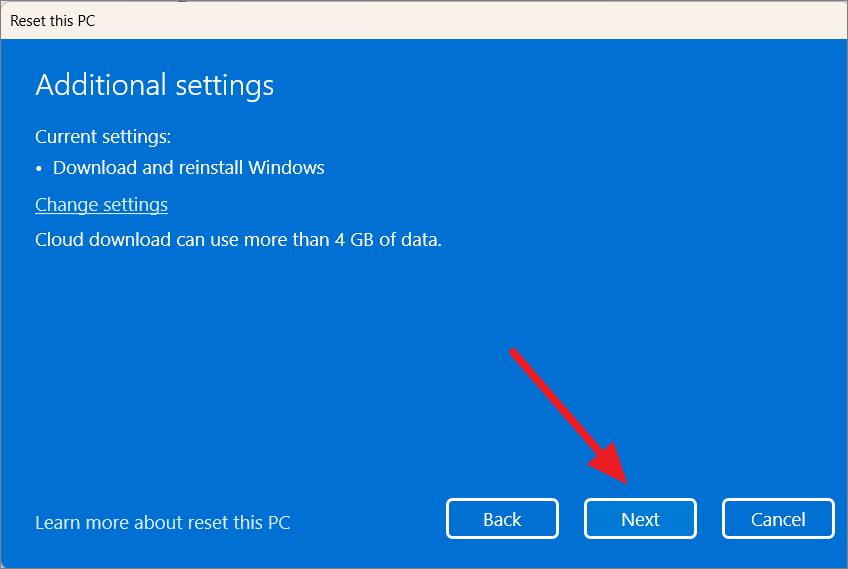Proceed to the next reset step
848x569 pixels.
[x=640, y=519]
